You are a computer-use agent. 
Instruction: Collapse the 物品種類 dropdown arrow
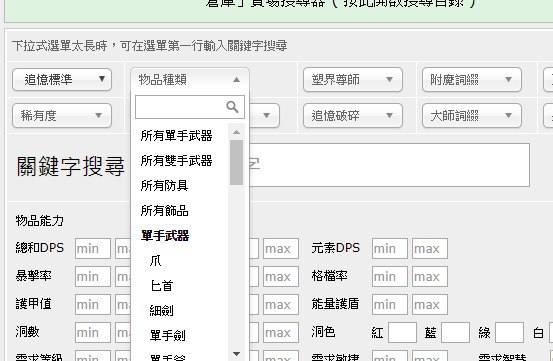tap(236, 80)
